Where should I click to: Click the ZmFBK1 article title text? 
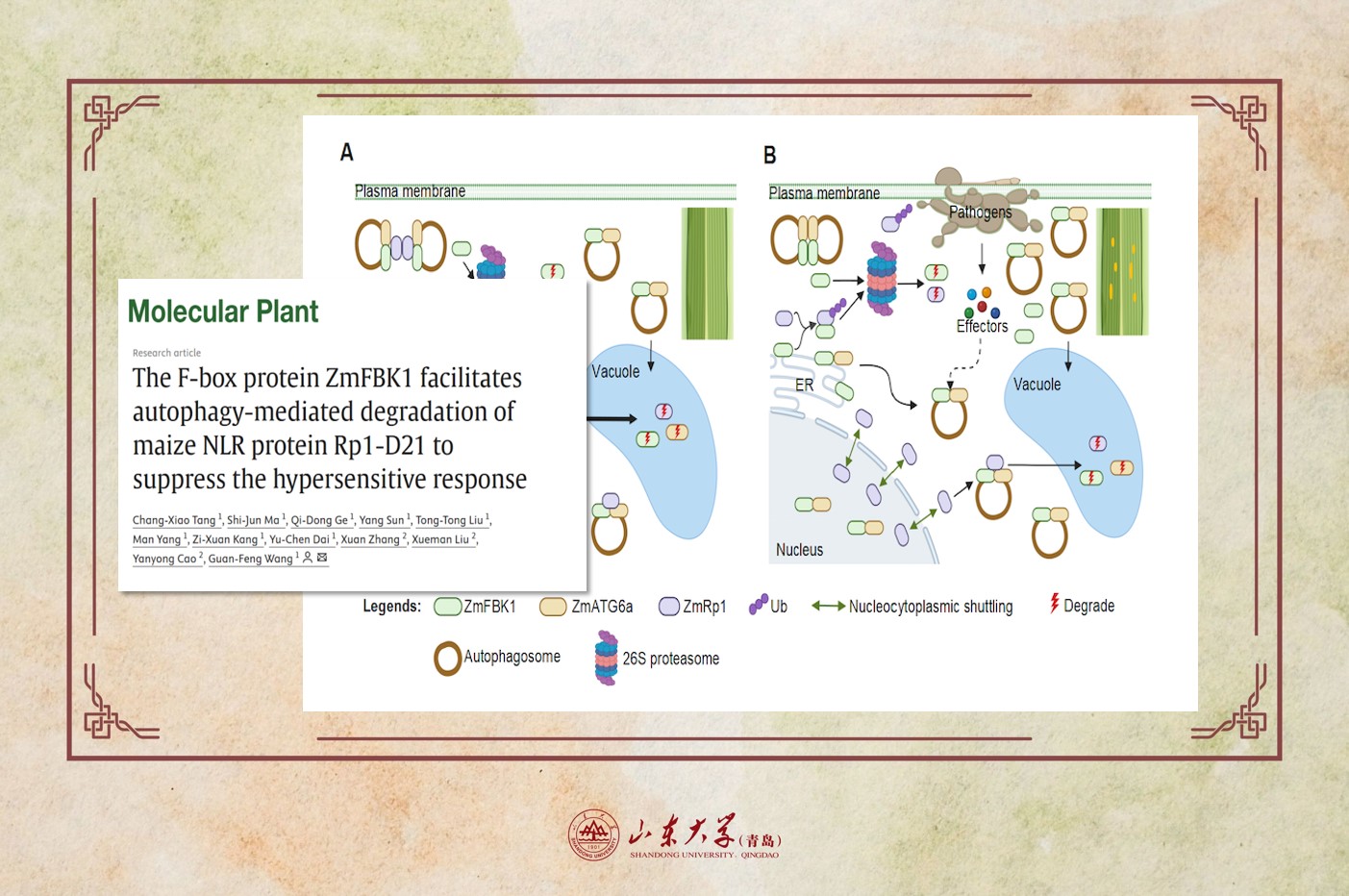(329, 428)
